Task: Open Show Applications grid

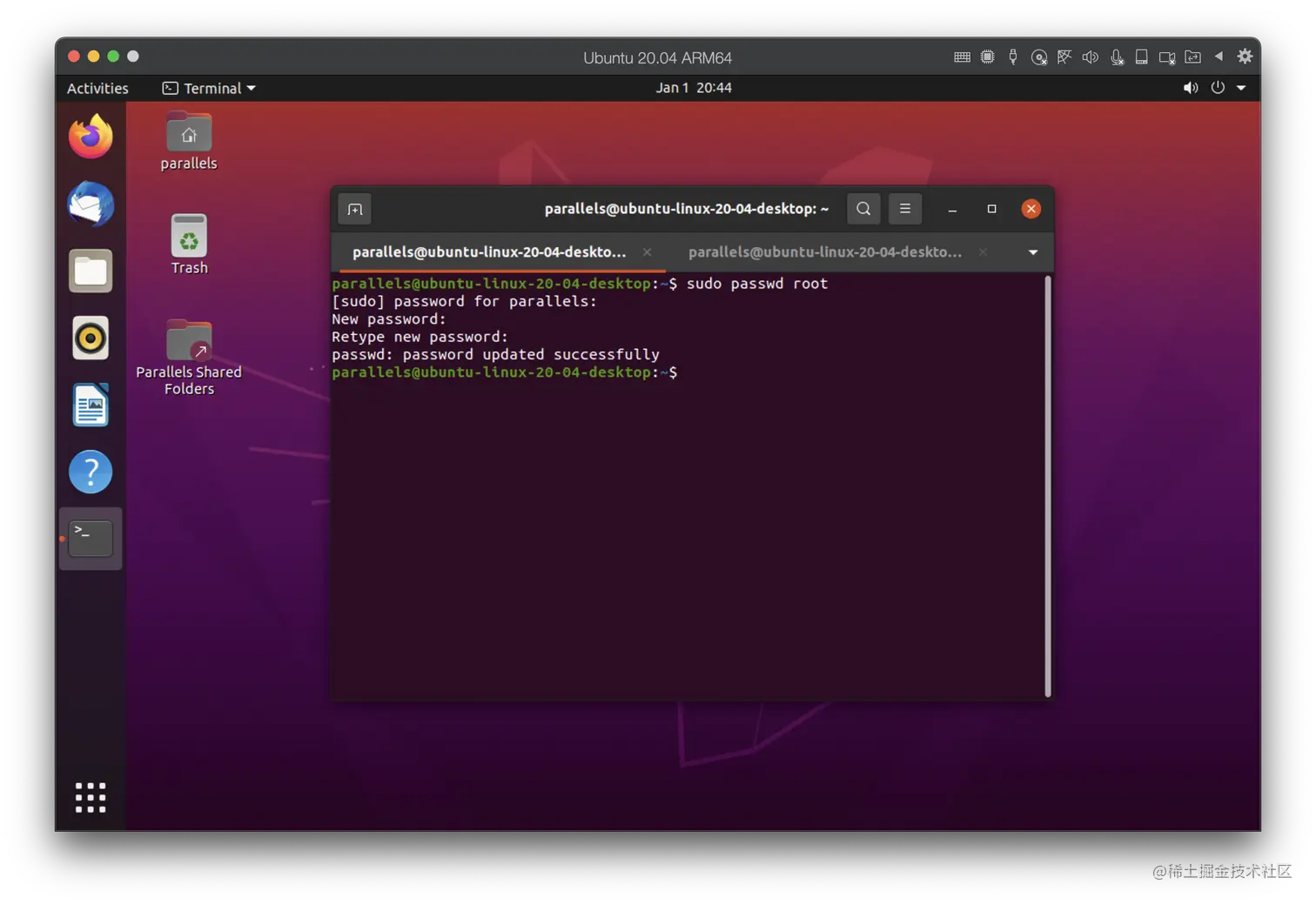Action: (90, 796)
